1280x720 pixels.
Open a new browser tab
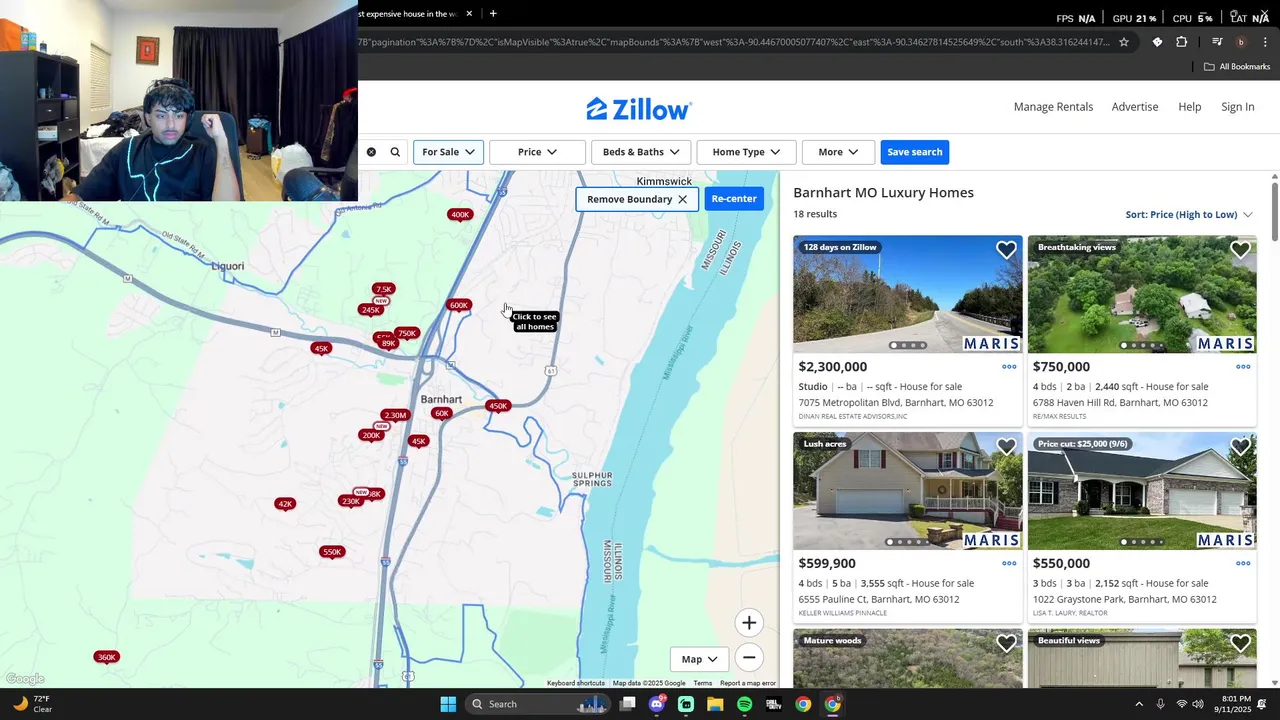tap(493, 14)
